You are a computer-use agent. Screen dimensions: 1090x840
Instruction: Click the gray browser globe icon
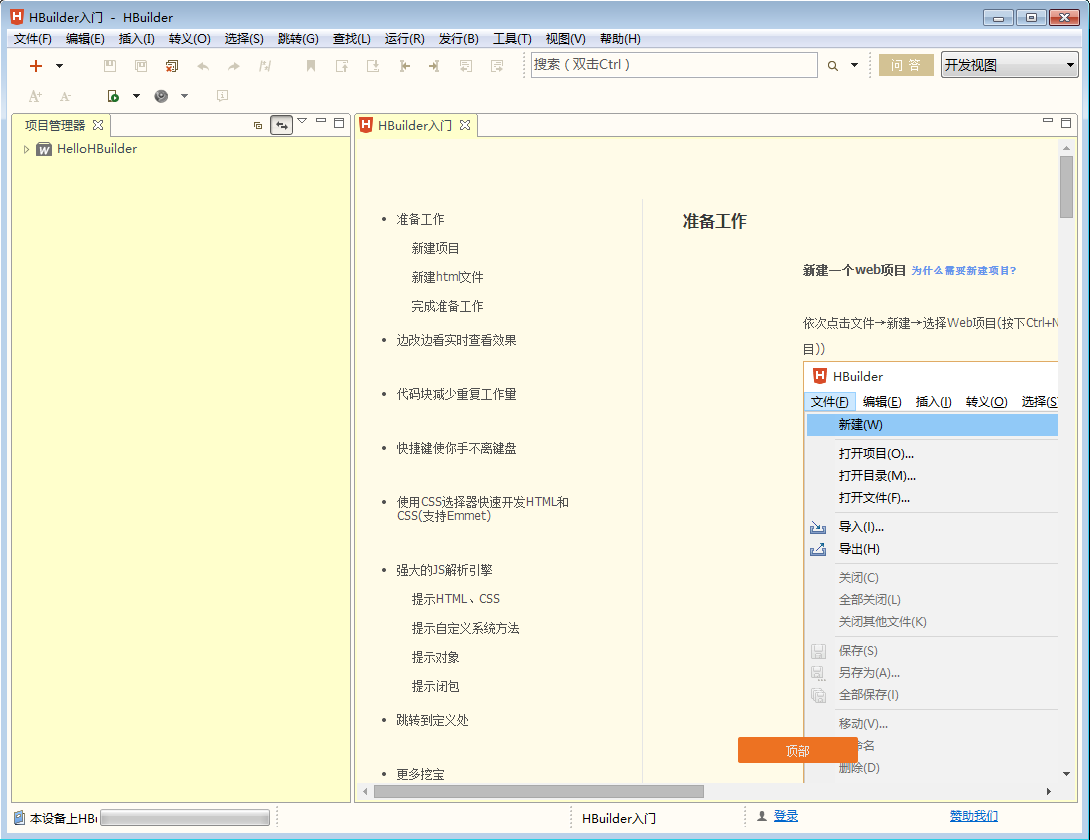click(x=161, y=96)
